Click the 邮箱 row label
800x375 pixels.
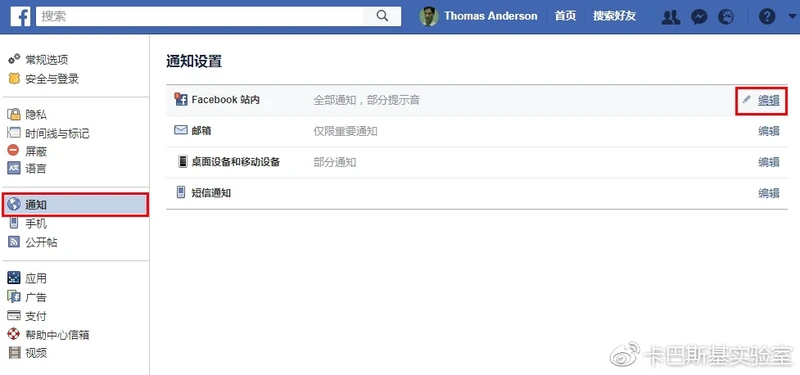[202, 131]
